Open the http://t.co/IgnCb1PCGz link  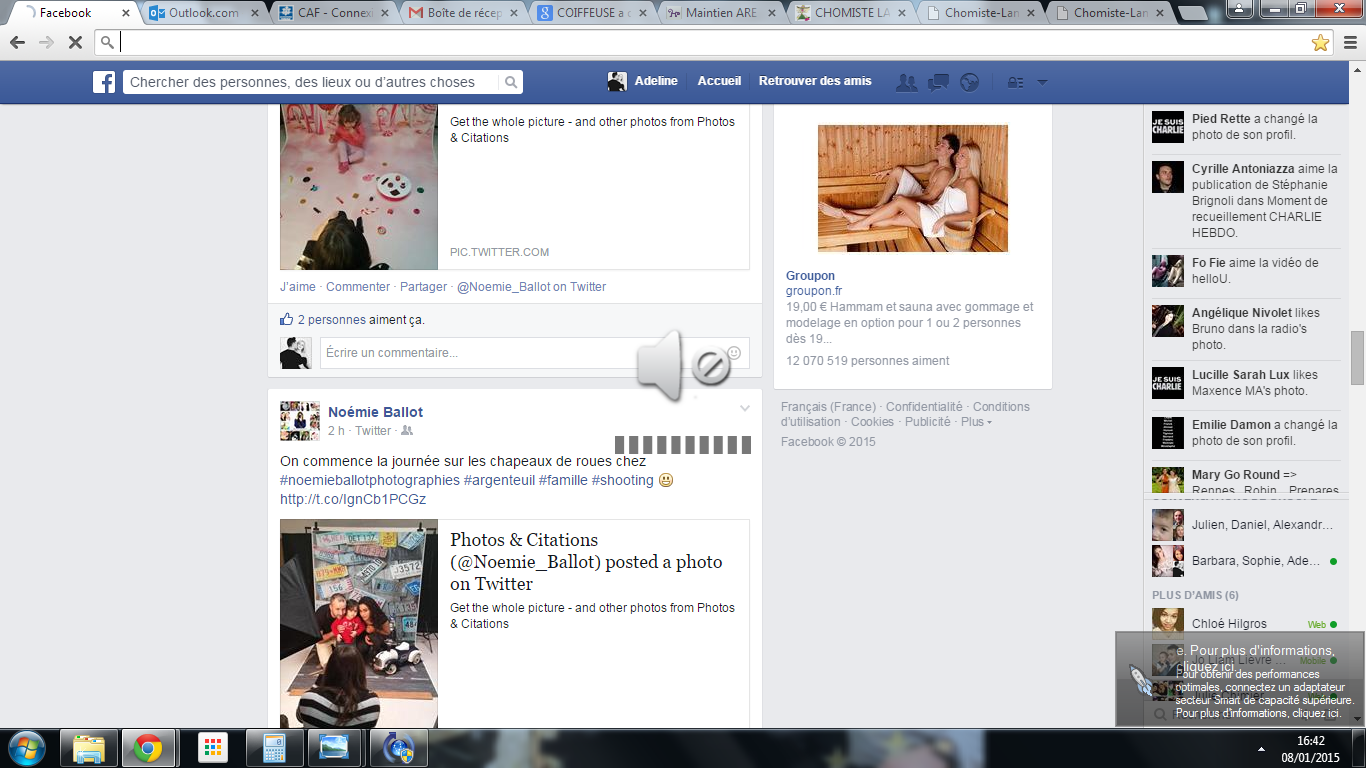click(x=353, y=499)
